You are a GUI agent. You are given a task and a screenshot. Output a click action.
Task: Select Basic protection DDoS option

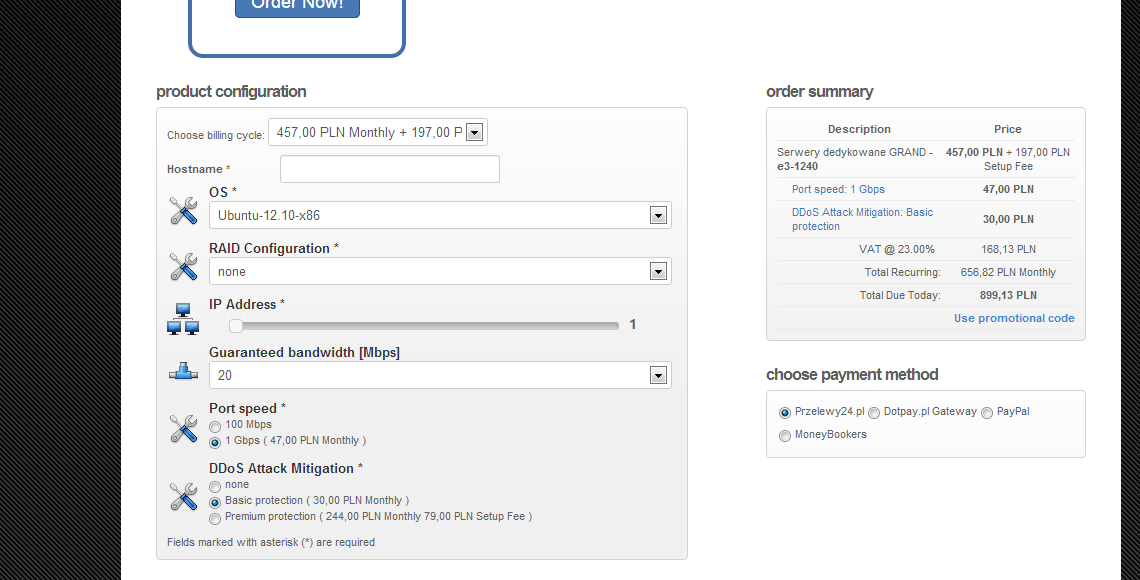(215, 503)
